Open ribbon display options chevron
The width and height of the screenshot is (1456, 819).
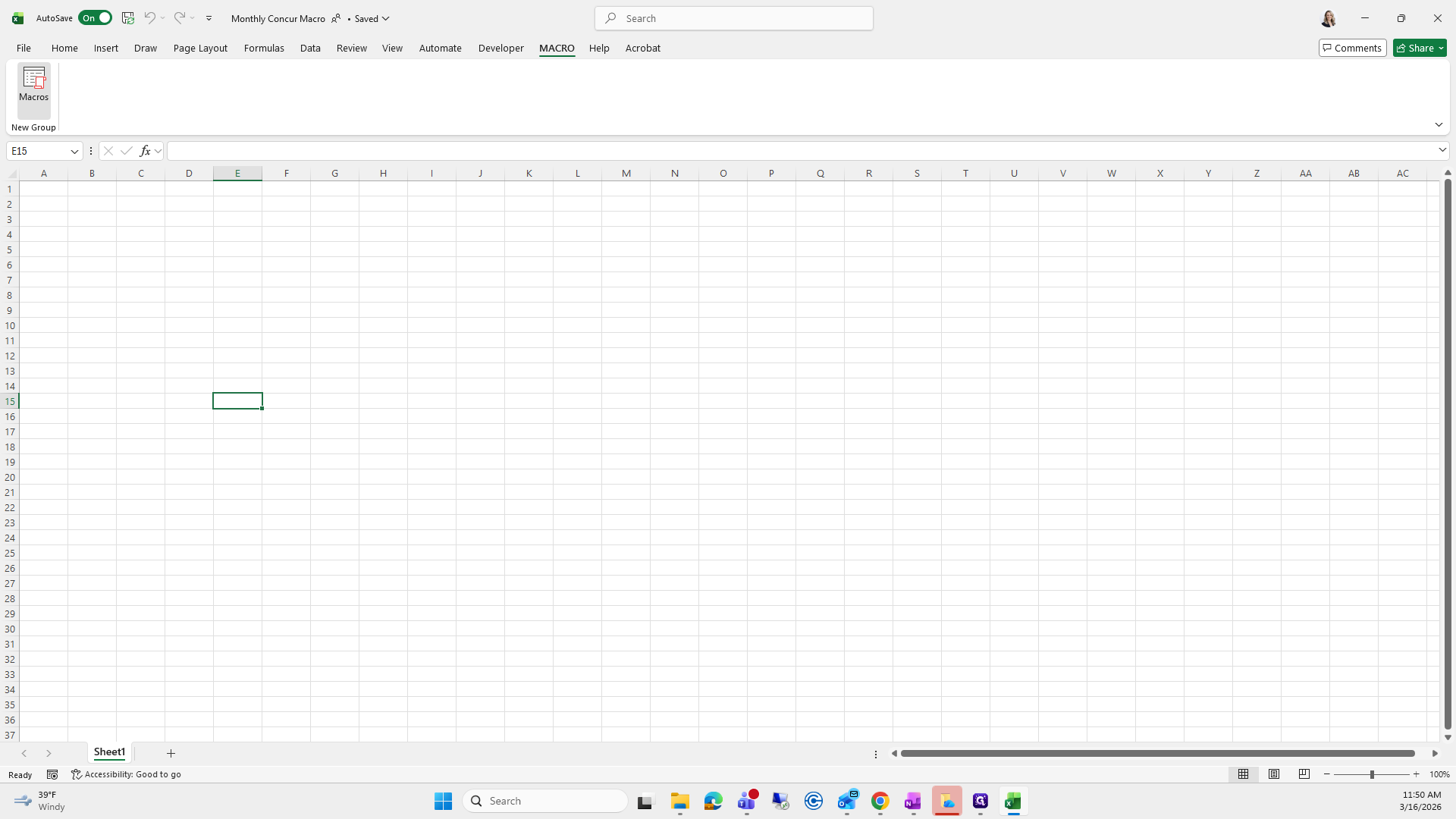pyautogui.click(x=1438, y=124)
